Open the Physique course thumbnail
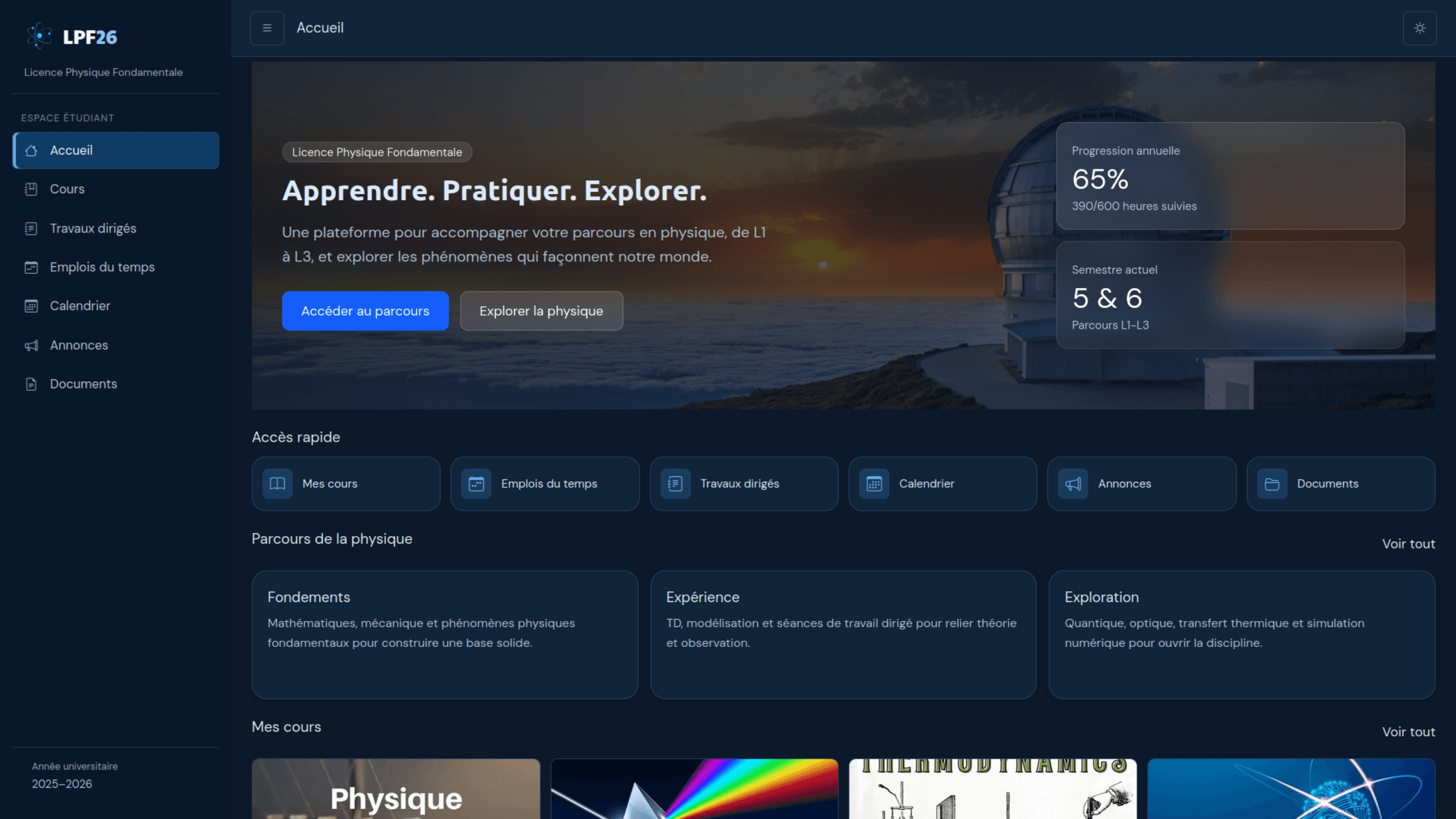This screenshot has height=819, width=1456. (x=396, y=789)
